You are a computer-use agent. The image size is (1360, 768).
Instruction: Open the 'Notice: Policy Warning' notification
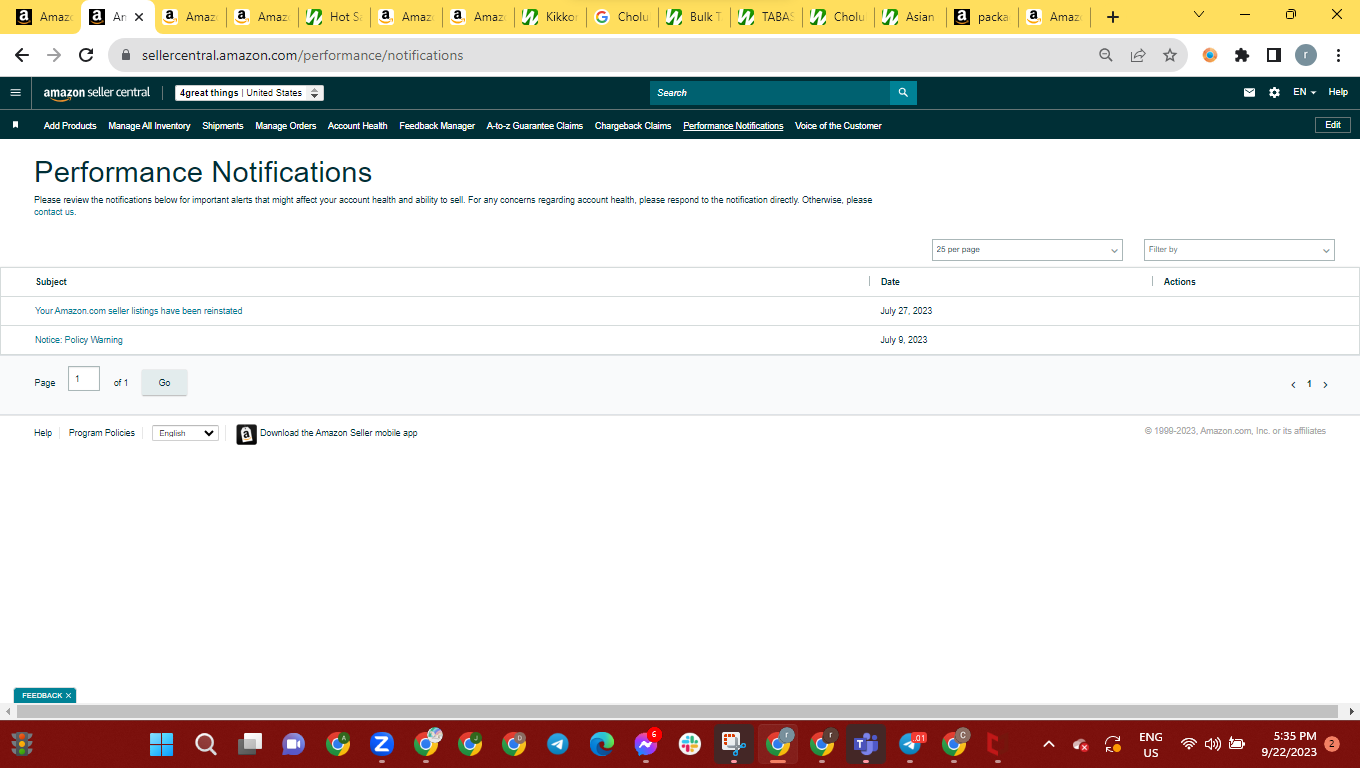pos(79,340)
